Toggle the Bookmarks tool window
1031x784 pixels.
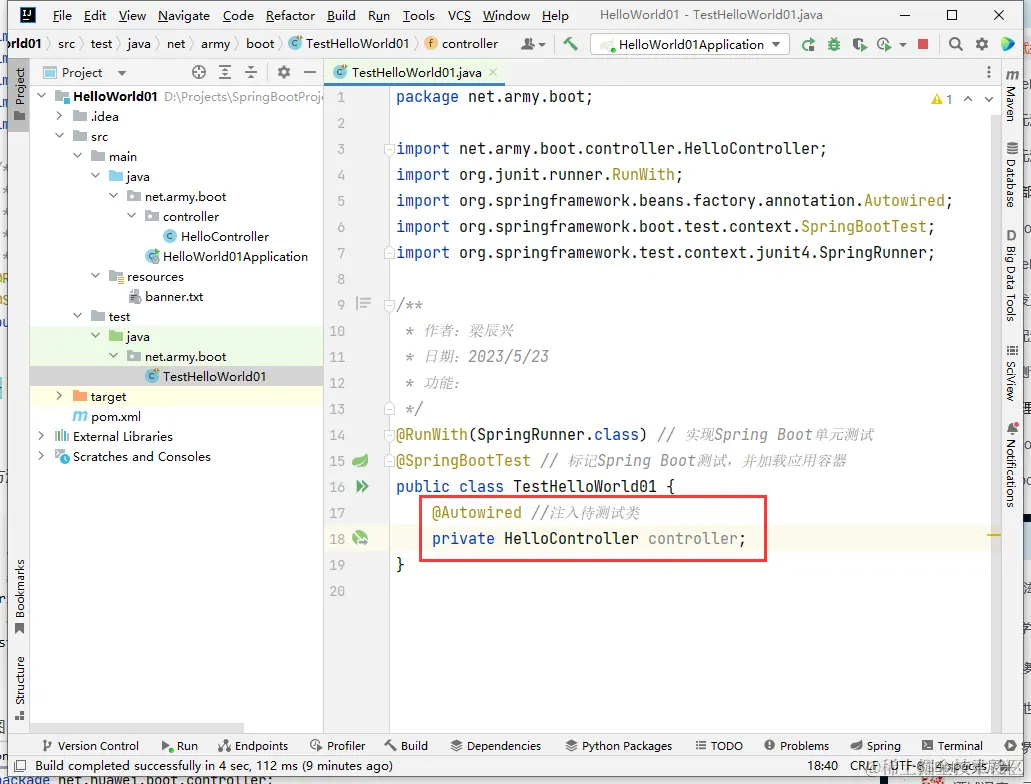click(19, 595)
